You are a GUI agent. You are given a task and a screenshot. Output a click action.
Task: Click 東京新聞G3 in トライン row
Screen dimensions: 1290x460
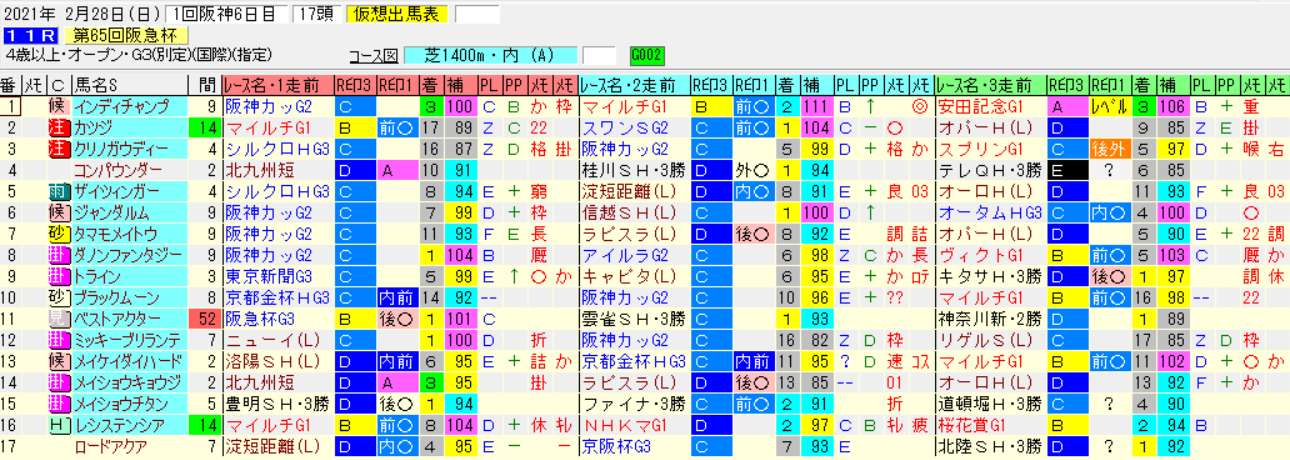click(x=277, y=275)
